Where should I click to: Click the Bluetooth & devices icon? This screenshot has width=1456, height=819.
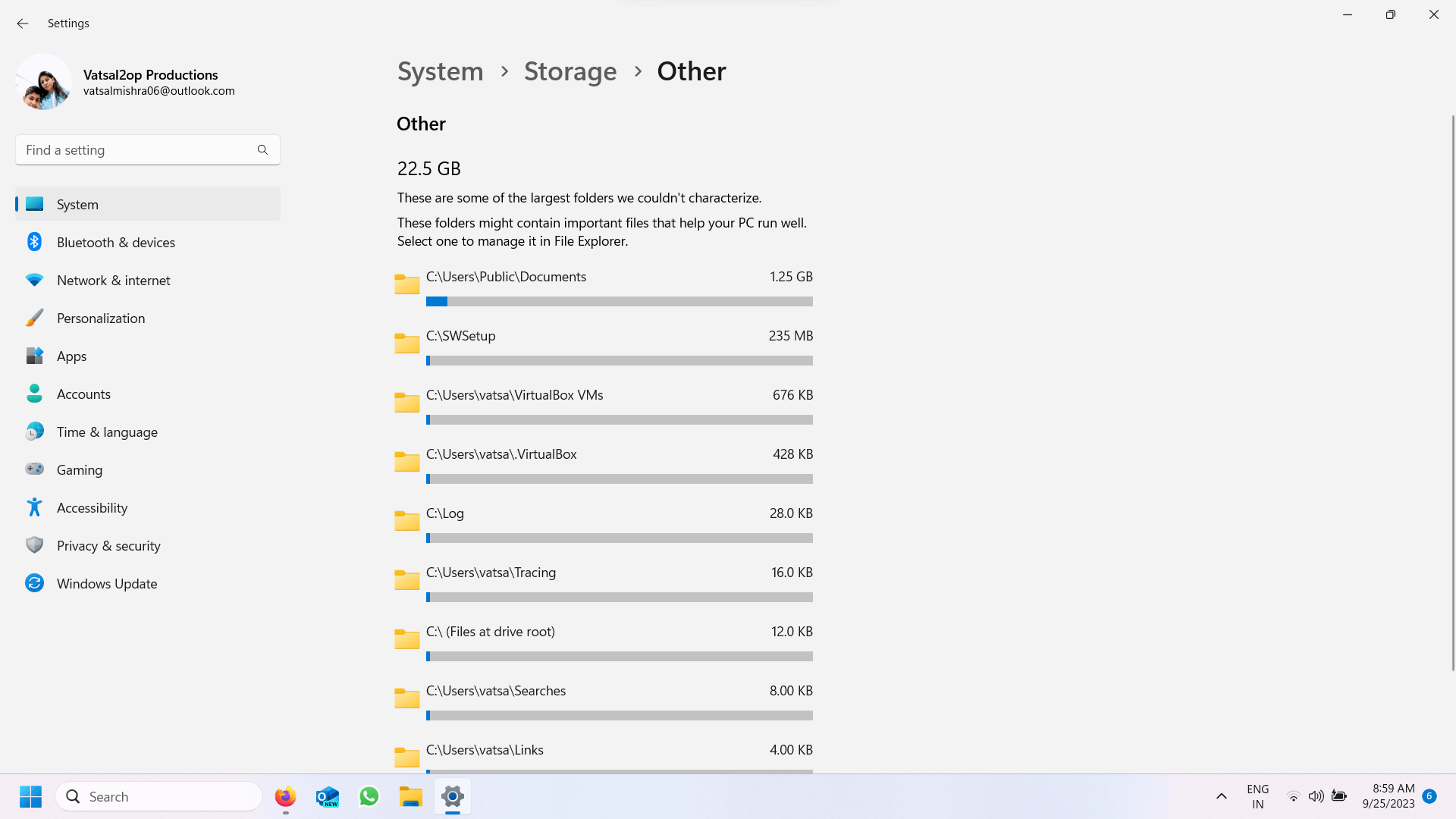(34, 242)
